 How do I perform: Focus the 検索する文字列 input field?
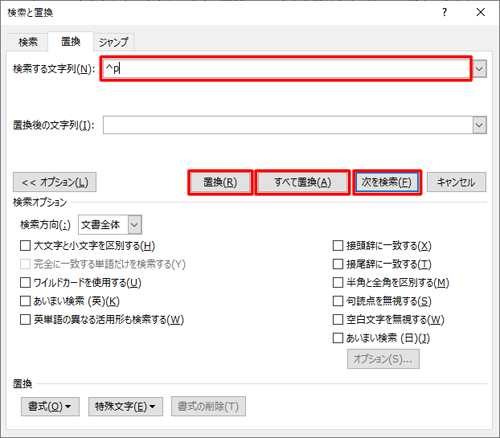[x=286, y=69]
